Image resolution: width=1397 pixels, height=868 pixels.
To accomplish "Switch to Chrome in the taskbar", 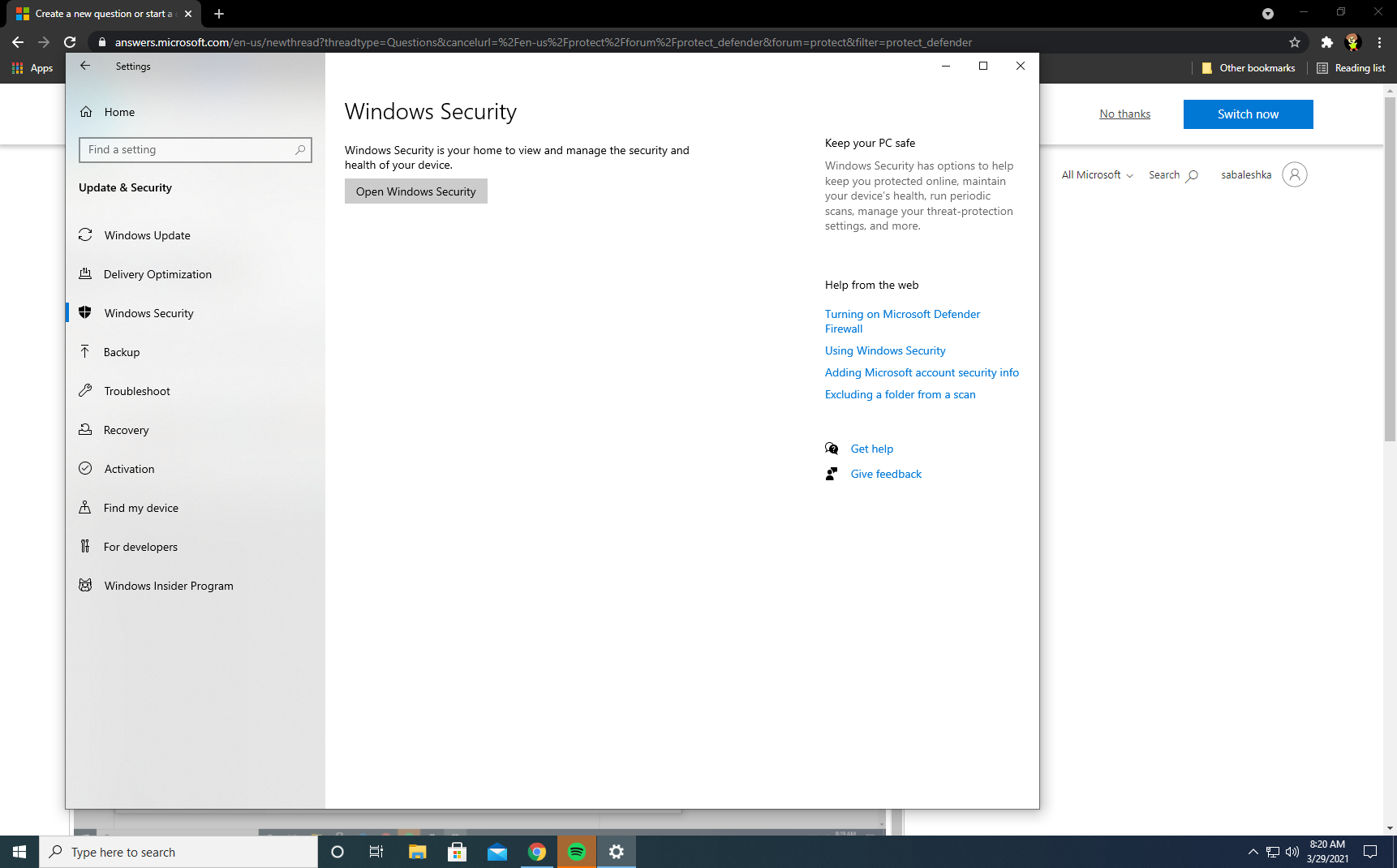I will pyautogui.click(x=536, y=852).
